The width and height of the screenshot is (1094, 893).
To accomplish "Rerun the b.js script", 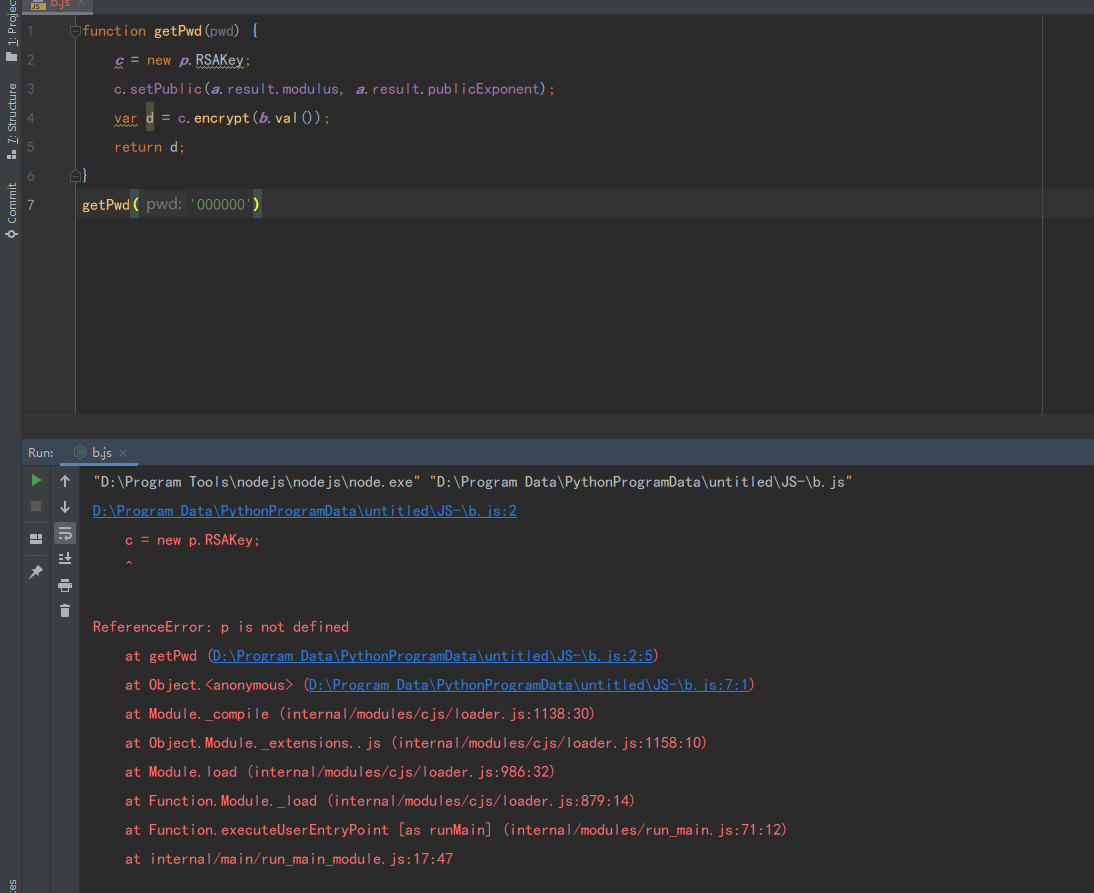I will click(36, 480).
